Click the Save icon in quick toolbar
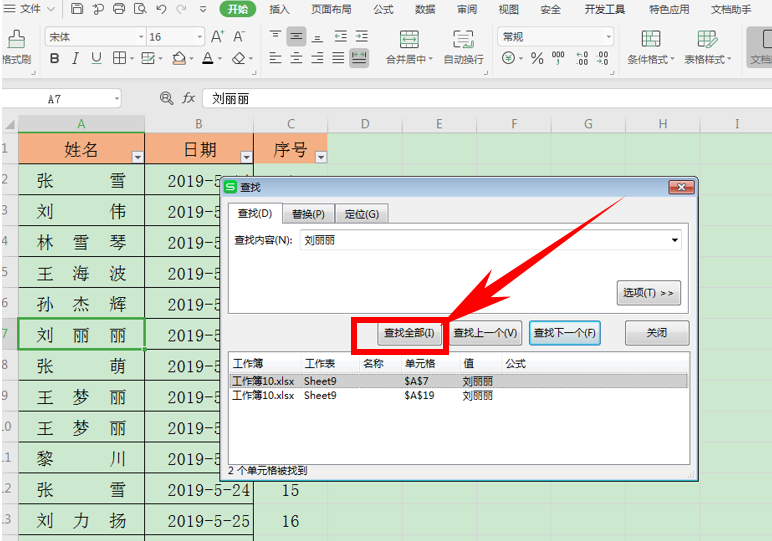 pyautogui.click(x=76, y=8)
